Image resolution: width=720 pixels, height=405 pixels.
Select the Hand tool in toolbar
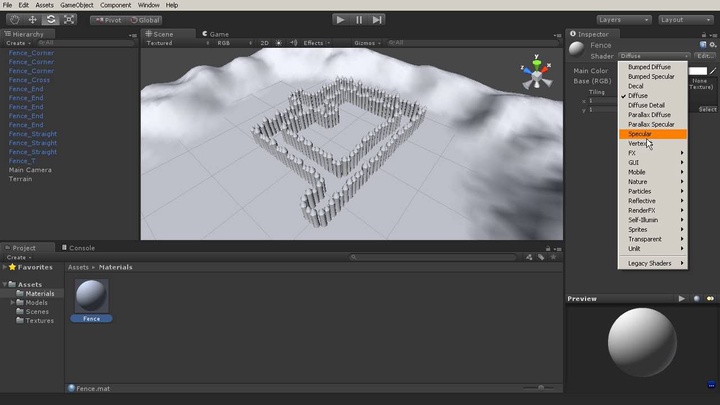tap(14, 19)
